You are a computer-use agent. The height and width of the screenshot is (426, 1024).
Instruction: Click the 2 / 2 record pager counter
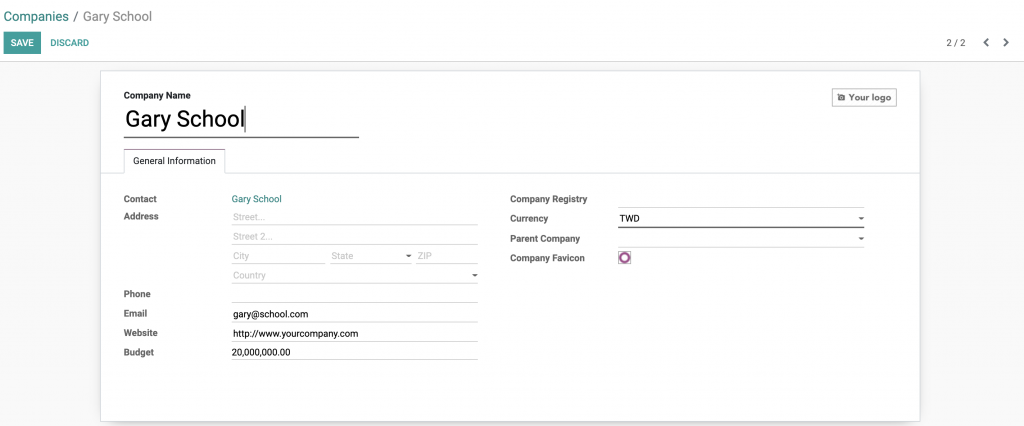tap(956, 43)
